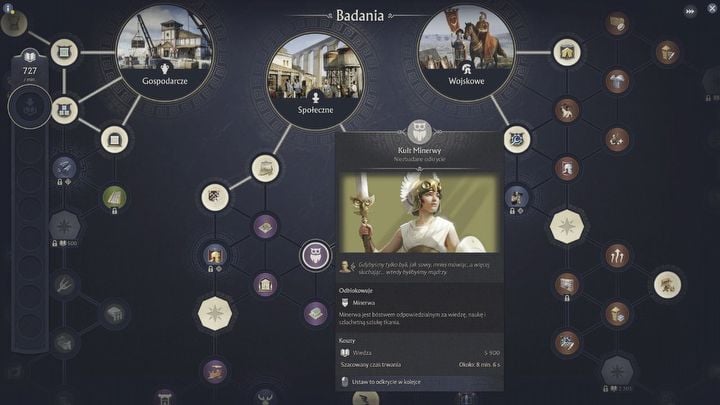This screenshot has height=405, width=720.
Task: Select the temple building research node
Action: pyautogui.click(x=265, y=285)
